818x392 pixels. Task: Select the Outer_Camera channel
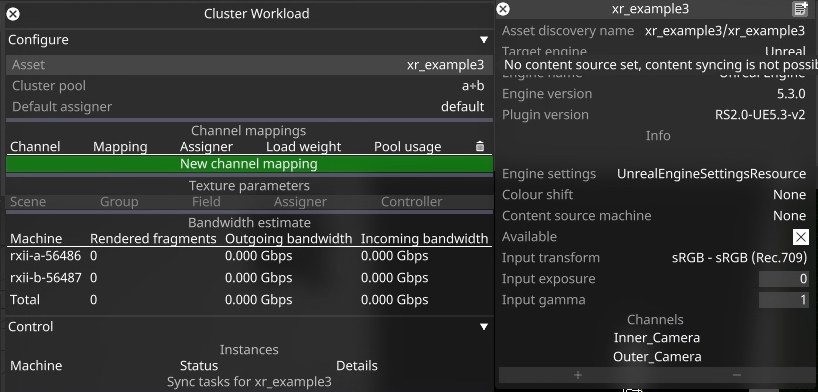(x=657, y=357)
